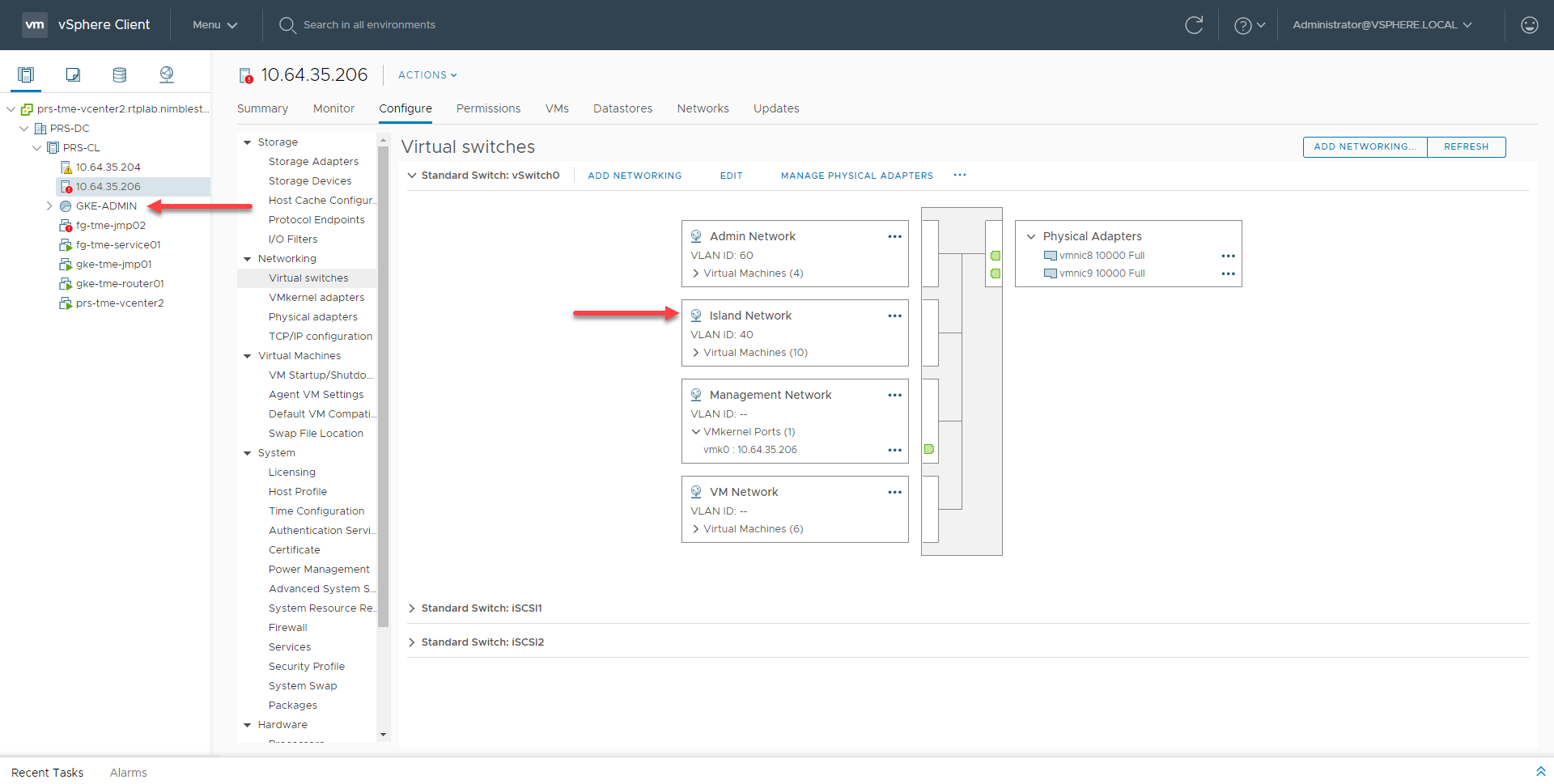Image resolution: width=1554 pixels, height=784 pixels.
Task: Switch to the Summary tab
Action: pyautogui.click(x=262, y=108)
